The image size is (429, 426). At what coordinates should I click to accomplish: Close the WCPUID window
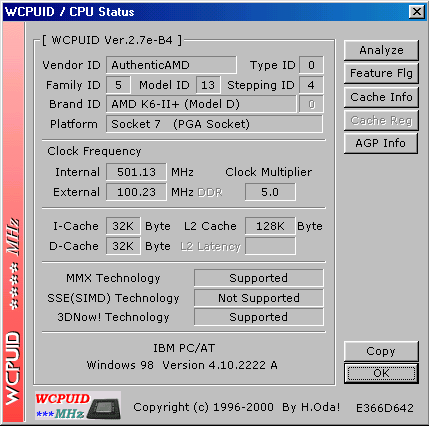pos(417,12)
